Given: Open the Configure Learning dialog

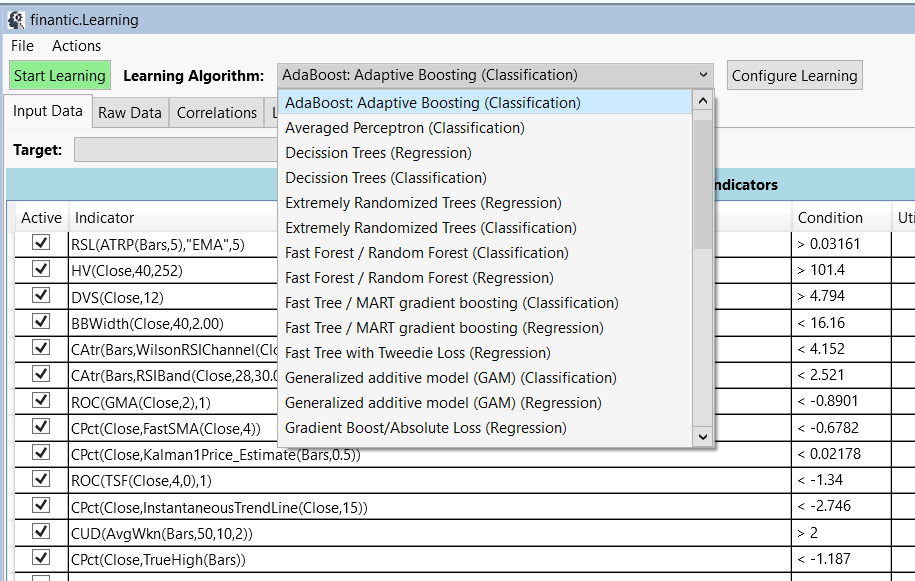Looking at the screenshot, I should 794,76.
